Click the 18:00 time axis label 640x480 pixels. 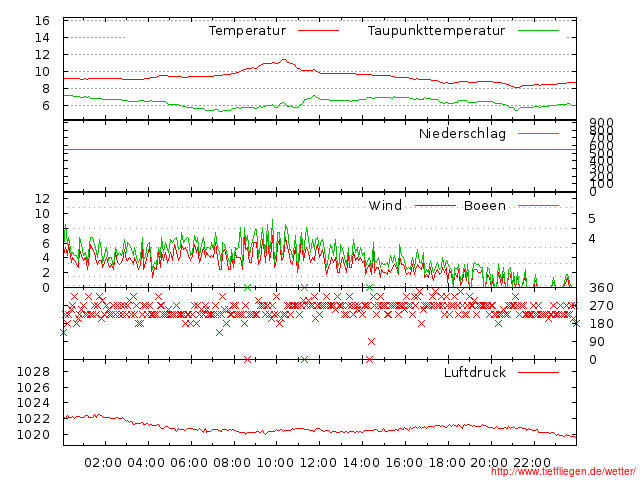(x=447, y=463)
